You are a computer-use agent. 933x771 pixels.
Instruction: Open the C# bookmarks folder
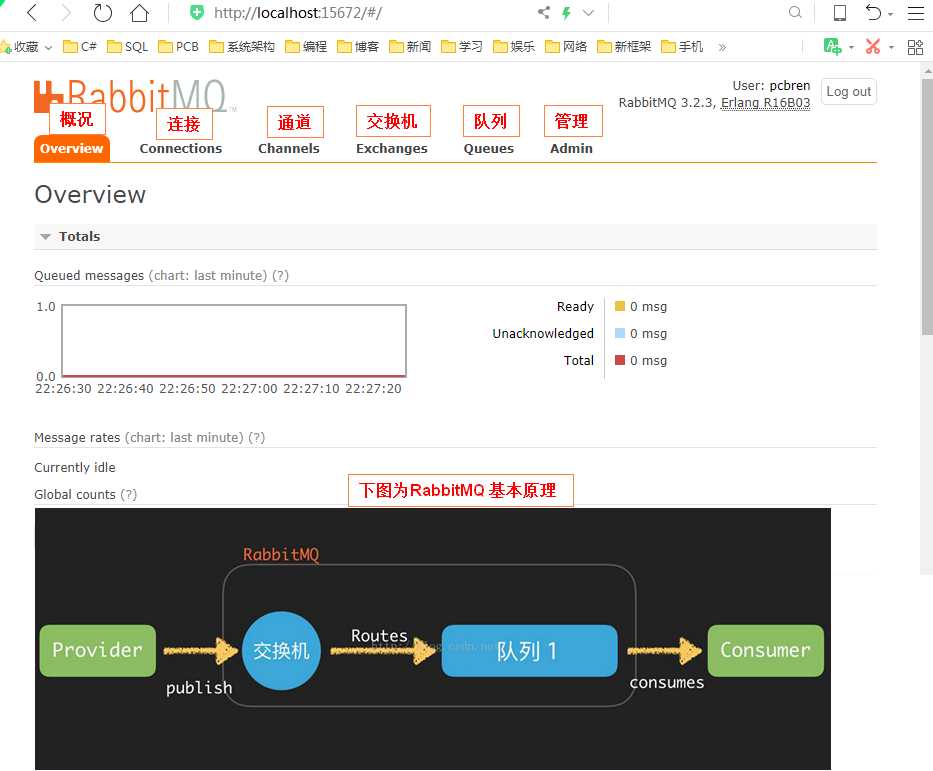pos(80,46)
